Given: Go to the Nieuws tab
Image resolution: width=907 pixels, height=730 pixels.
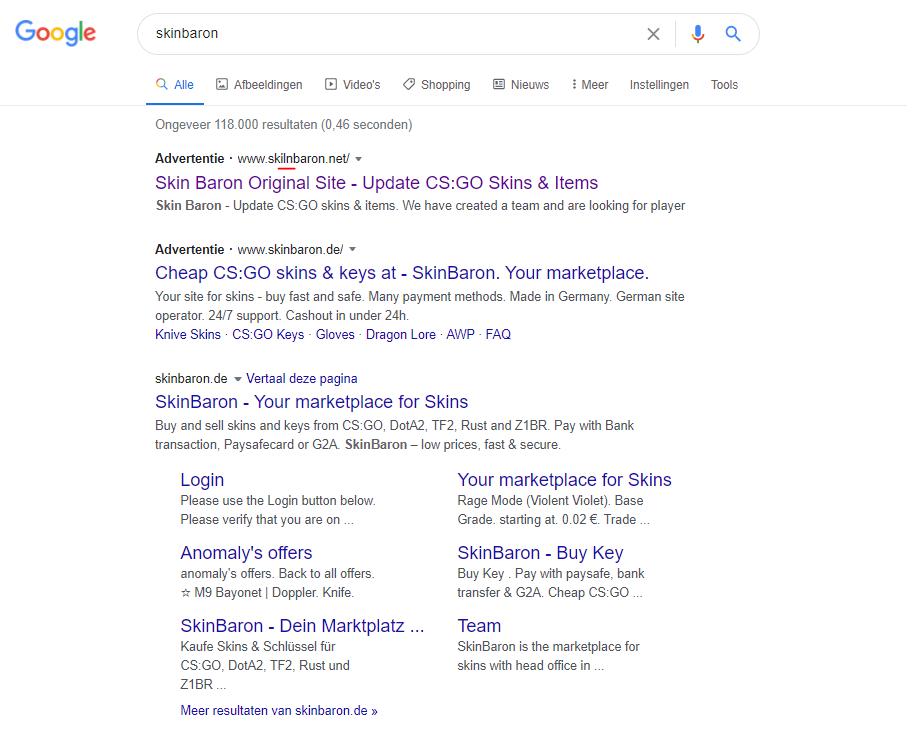Looking at the screenshot, I should coord(521,84).
